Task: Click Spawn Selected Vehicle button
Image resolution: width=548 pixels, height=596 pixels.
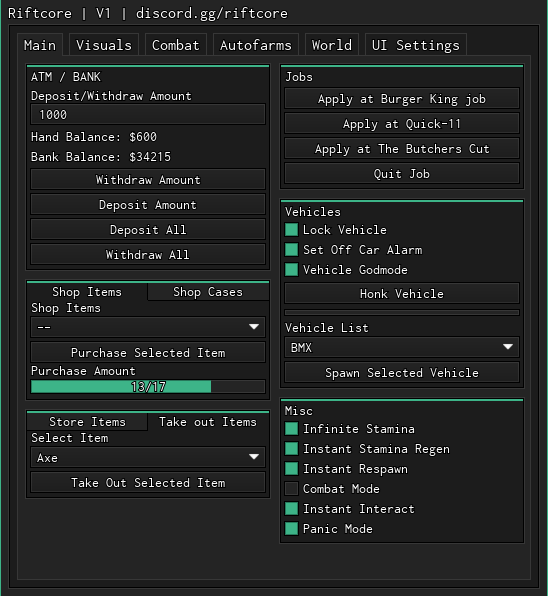Action: point(402,372)
